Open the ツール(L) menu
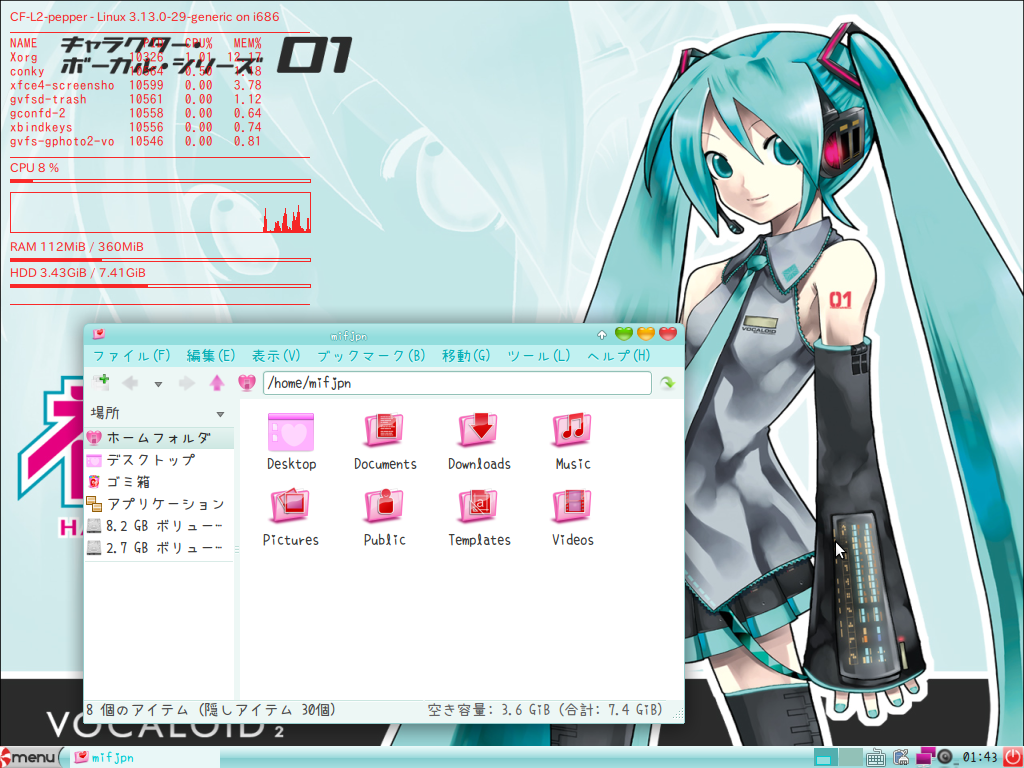This screenshot has height=768, width=1024. coord(539,355)
